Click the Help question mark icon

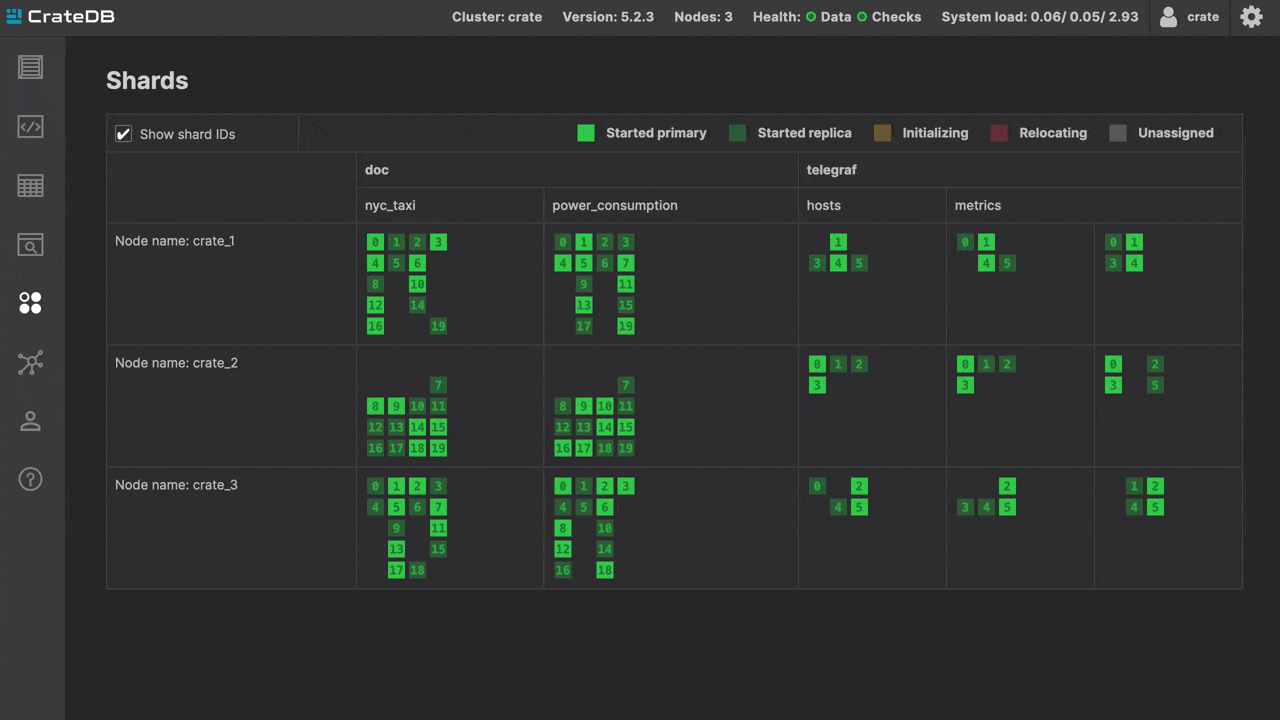(31, 479)
